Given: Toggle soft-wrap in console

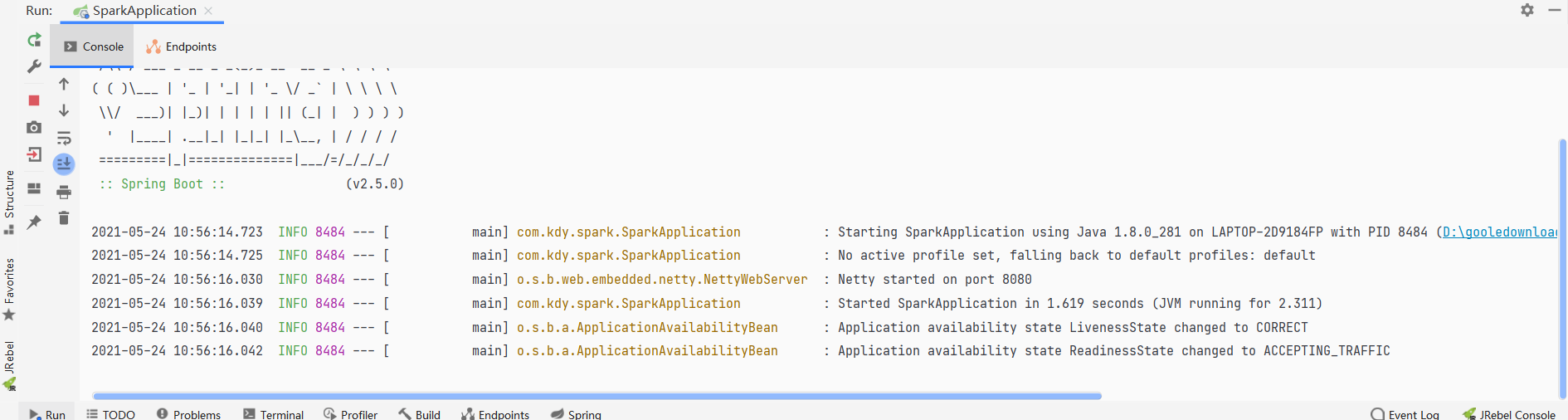Looking at the screenshot, I should point(64,138).
